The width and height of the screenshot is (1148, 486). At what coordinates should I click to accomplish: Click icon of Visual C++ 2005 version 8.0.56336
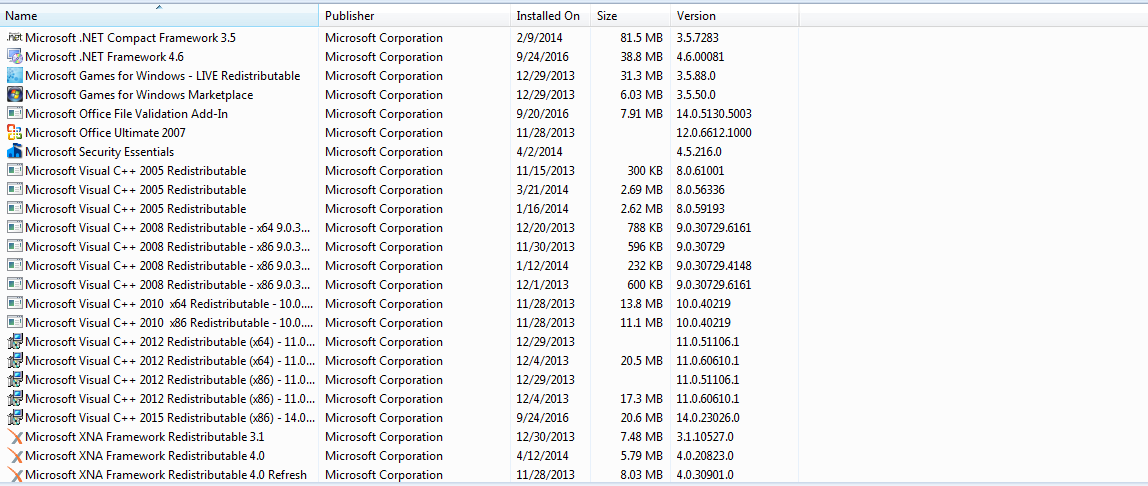pos(14,190)
